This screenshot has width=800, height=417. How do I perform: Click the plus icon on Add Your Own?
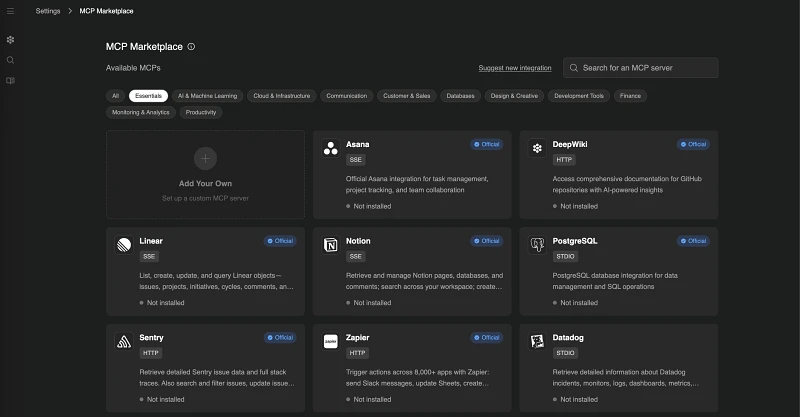tap(205, 158)
